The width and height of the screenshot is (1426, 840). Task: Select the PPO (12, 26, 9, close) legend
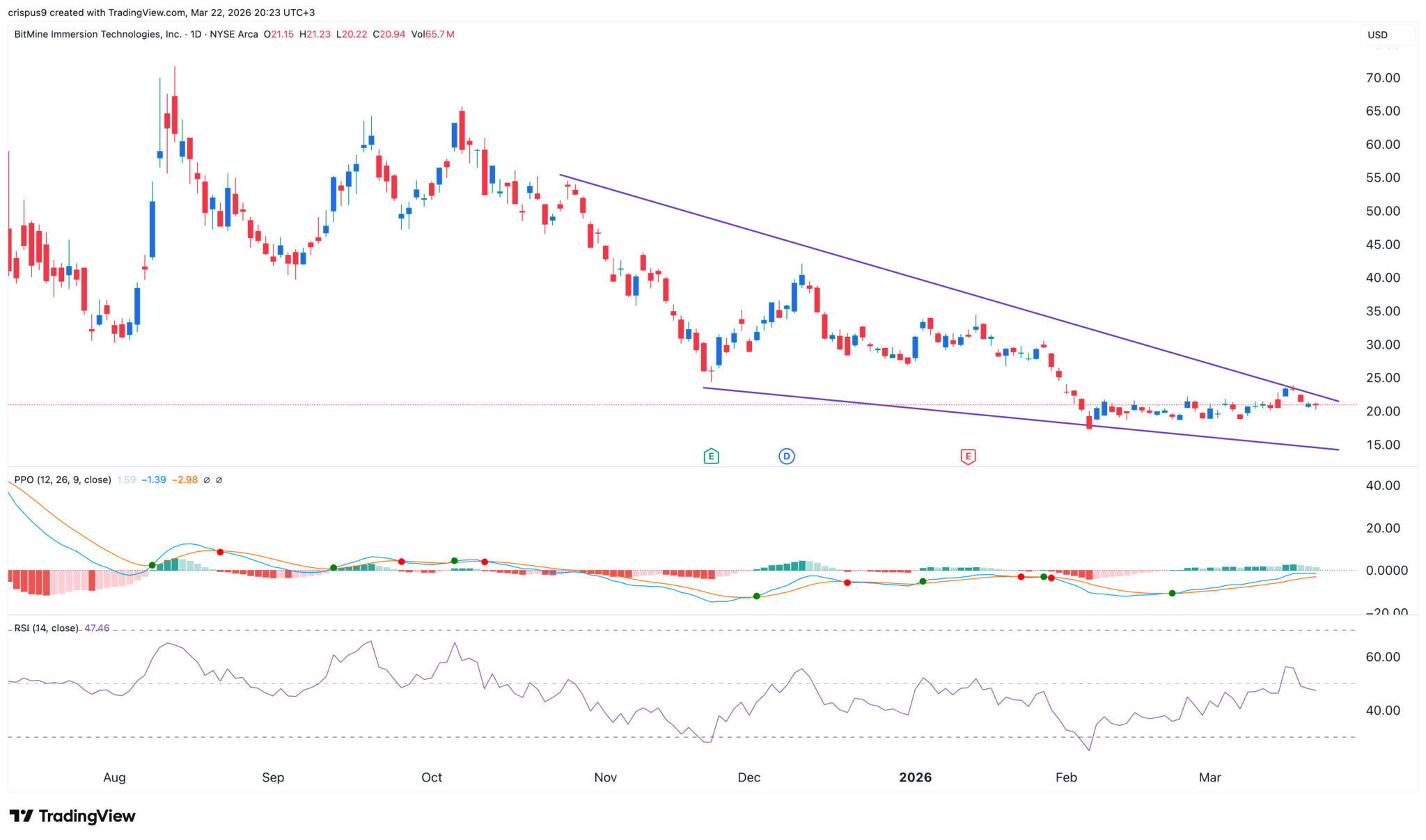click(63, 480)
